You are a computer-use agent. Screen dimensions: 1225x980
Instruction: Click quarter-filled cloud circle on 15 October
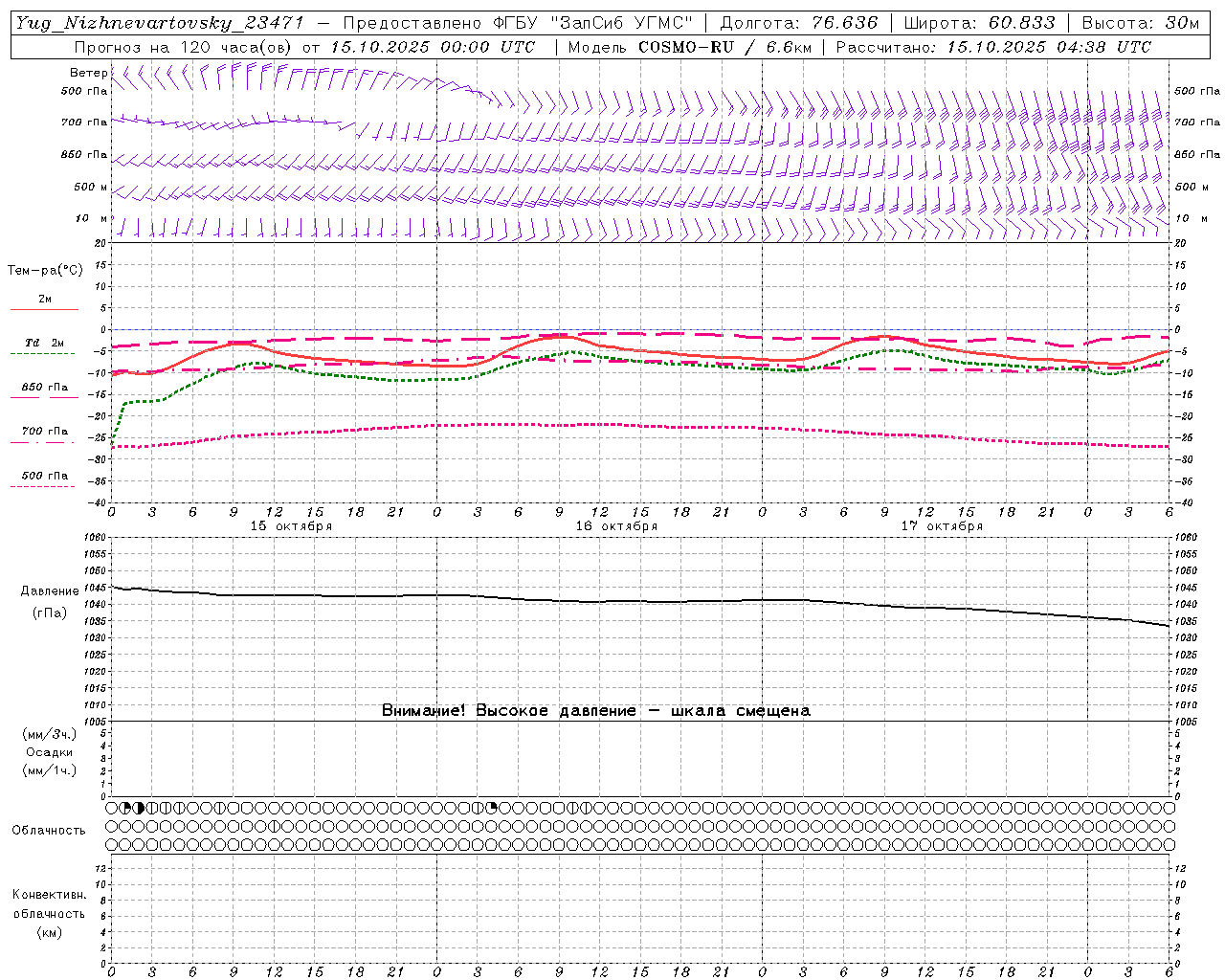pos(125,808)
